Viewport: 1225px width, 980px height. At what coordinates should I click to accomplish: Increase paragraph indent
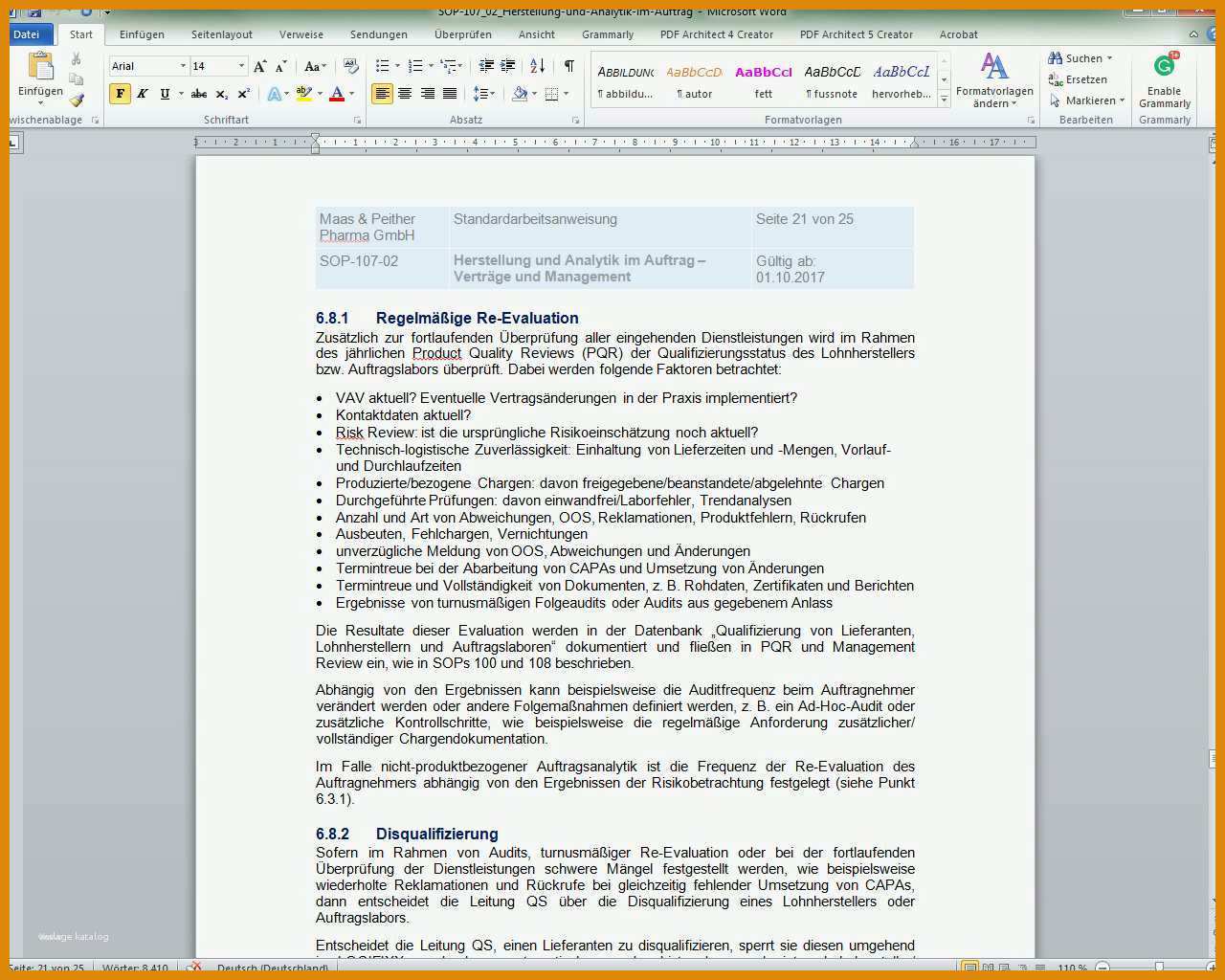point(508,66)
